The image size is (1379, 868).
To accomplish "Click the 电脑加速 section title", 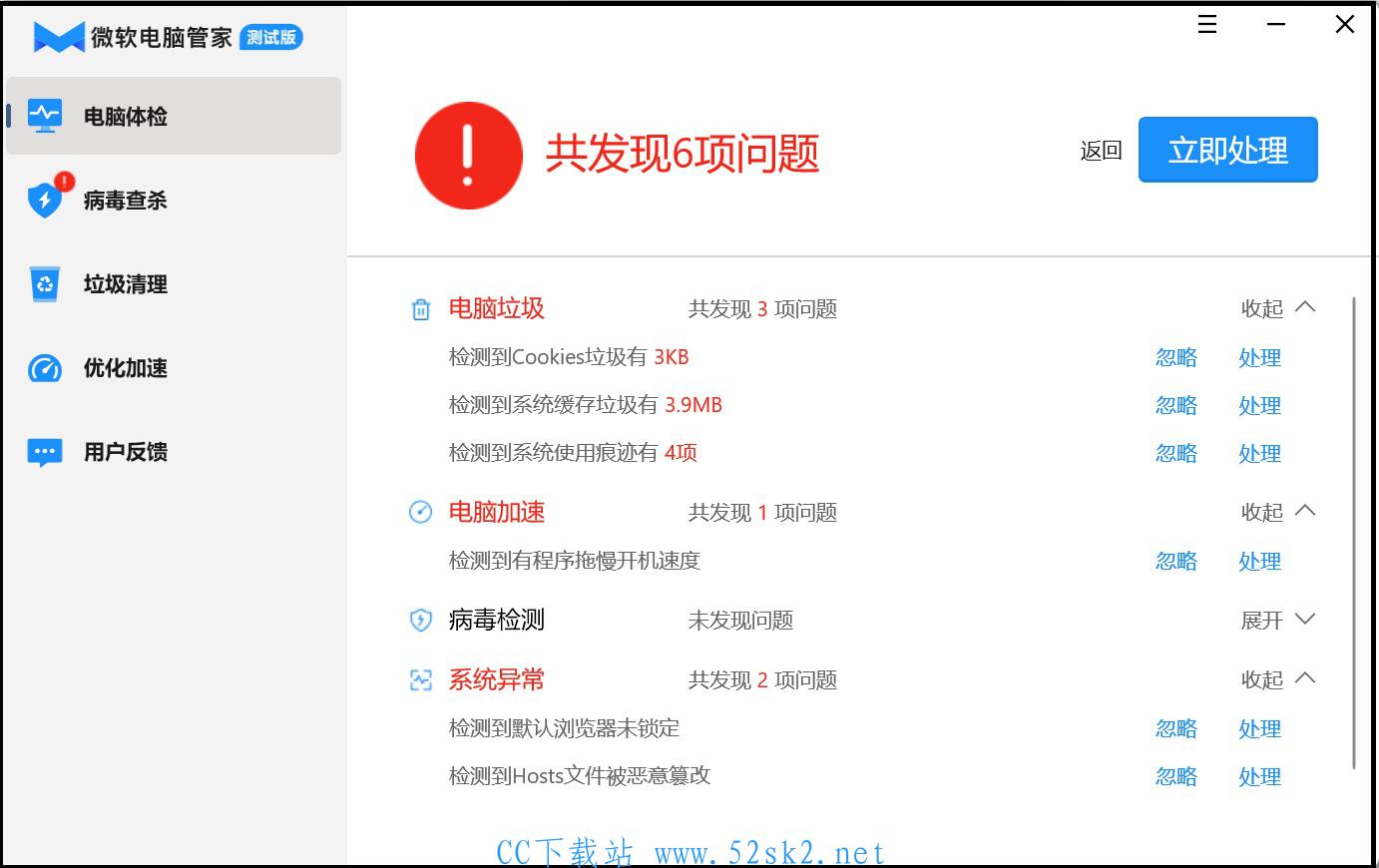I will click(497, 513).
